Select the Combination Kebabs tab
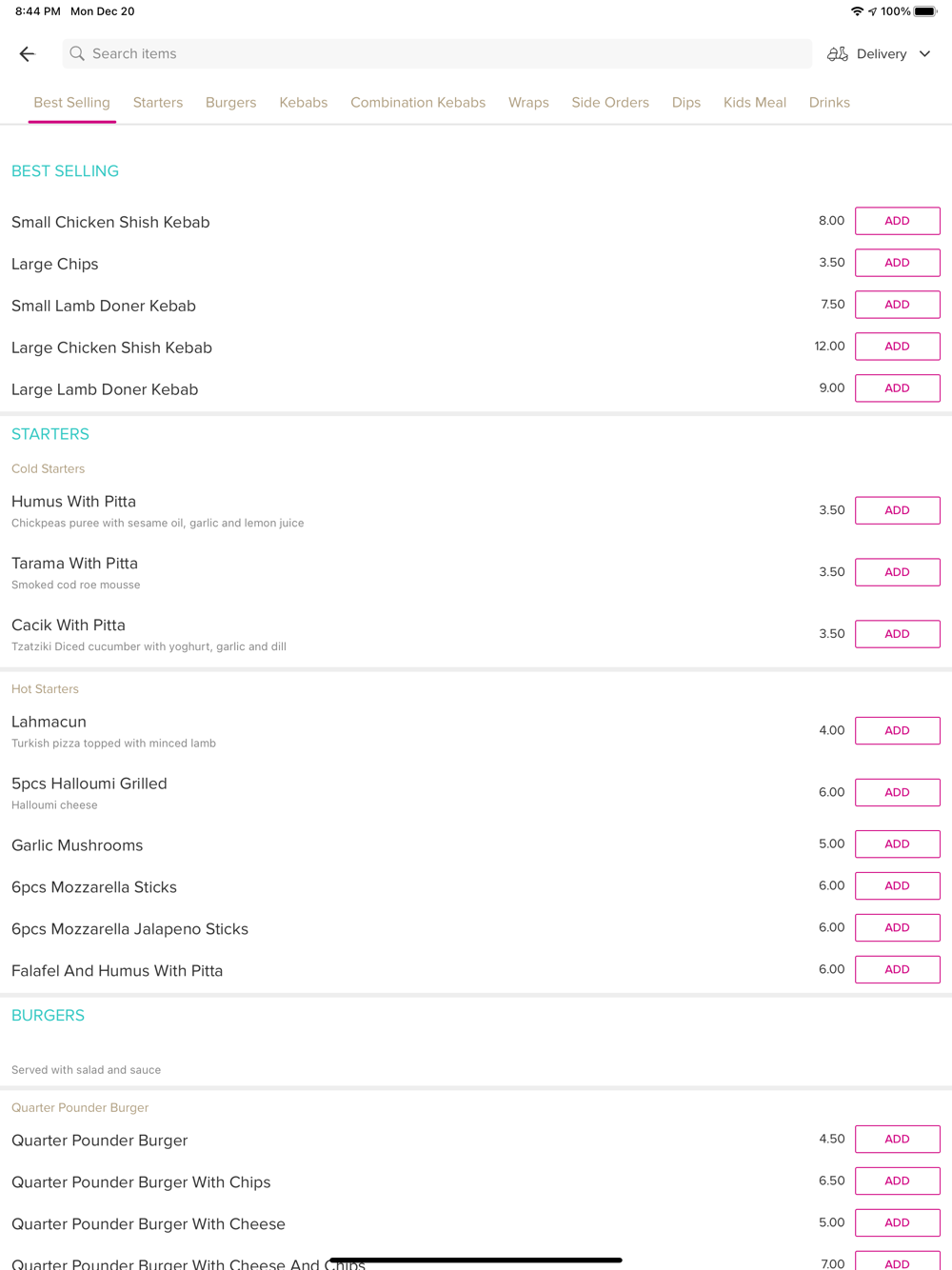Image resolution: width=952 pixels, height=1270 pixels. coord(418,103)
